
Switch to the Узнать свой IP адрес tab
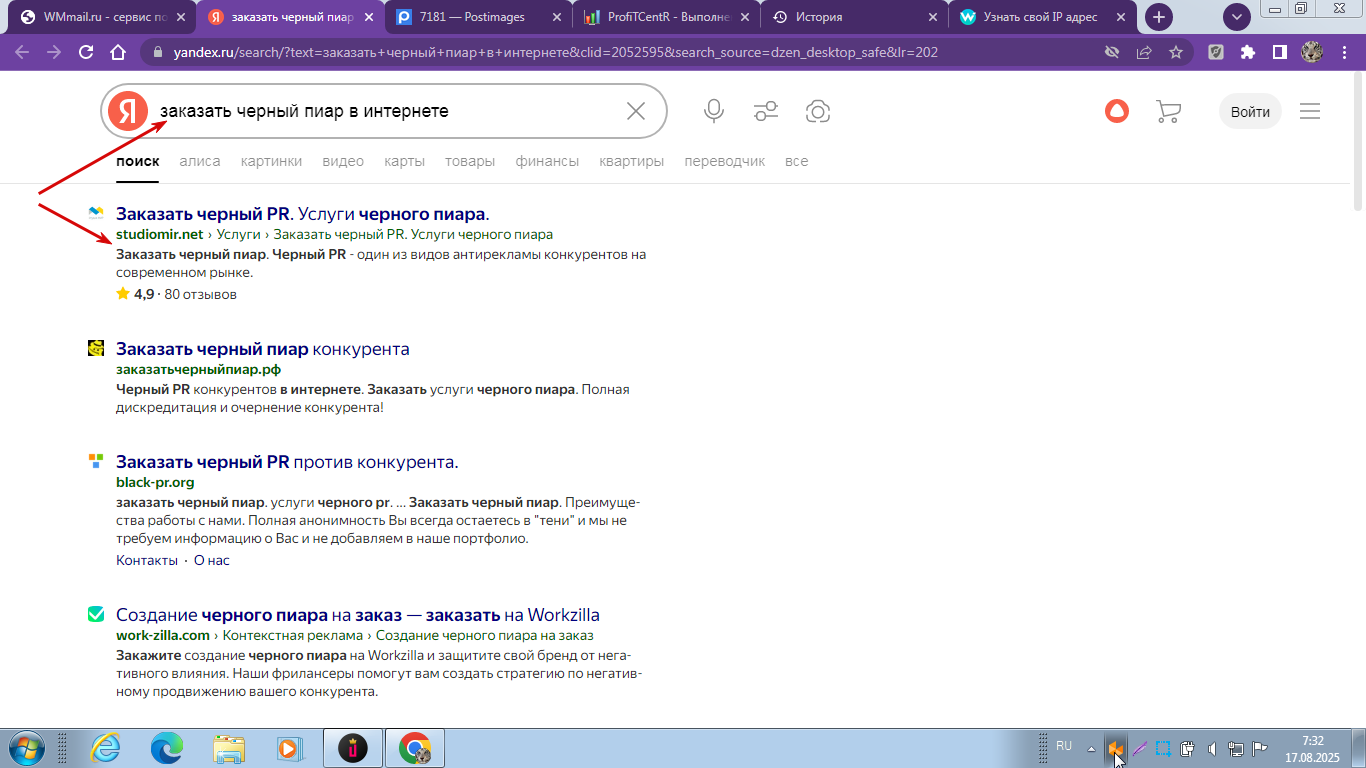1043,17
